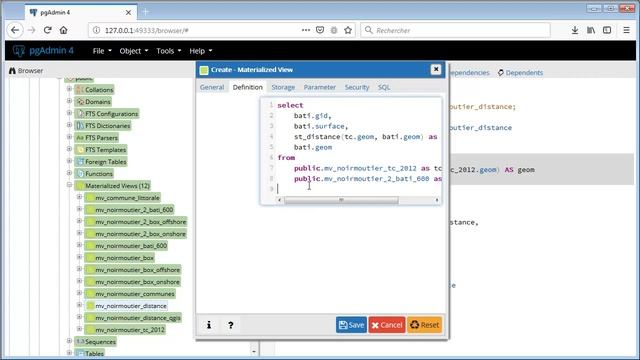Click the mv_noirmoutier_distance view icon

[90, 306]
